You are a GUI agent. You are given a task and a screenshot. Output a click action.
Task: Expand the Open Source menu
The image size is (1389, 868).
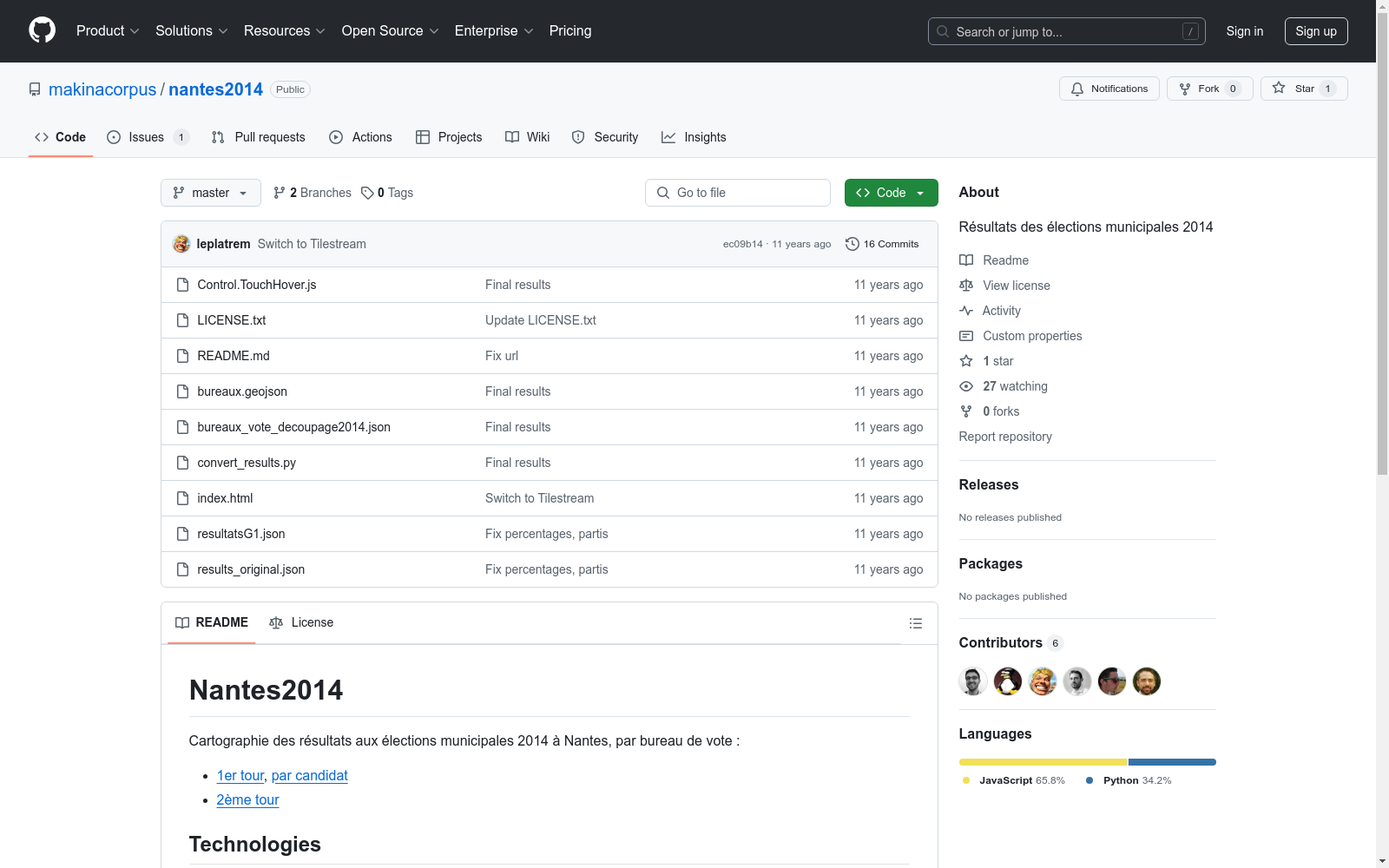click(391, 31)
